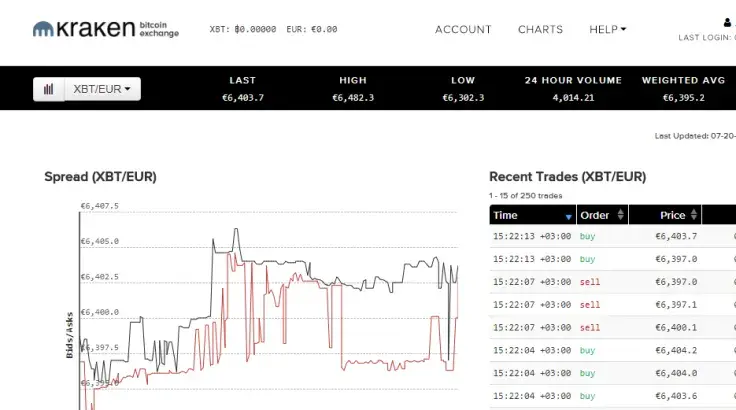Click the user profile icon
736x410 pixels.
coord(727,23)
